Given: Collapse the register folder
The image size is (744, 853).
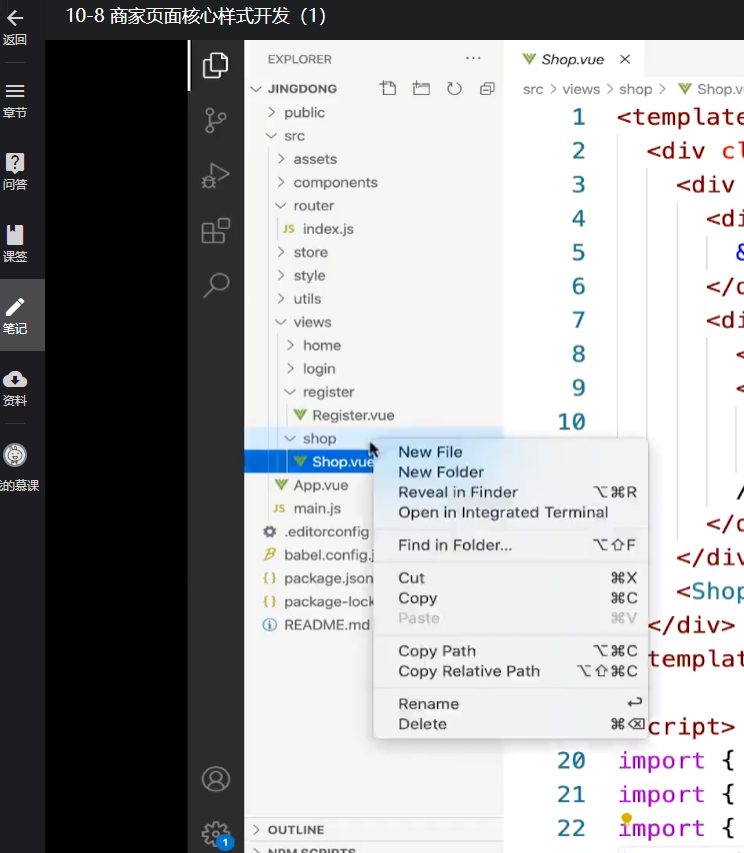Looking at the screenshot, I should (x=328, y=392).
